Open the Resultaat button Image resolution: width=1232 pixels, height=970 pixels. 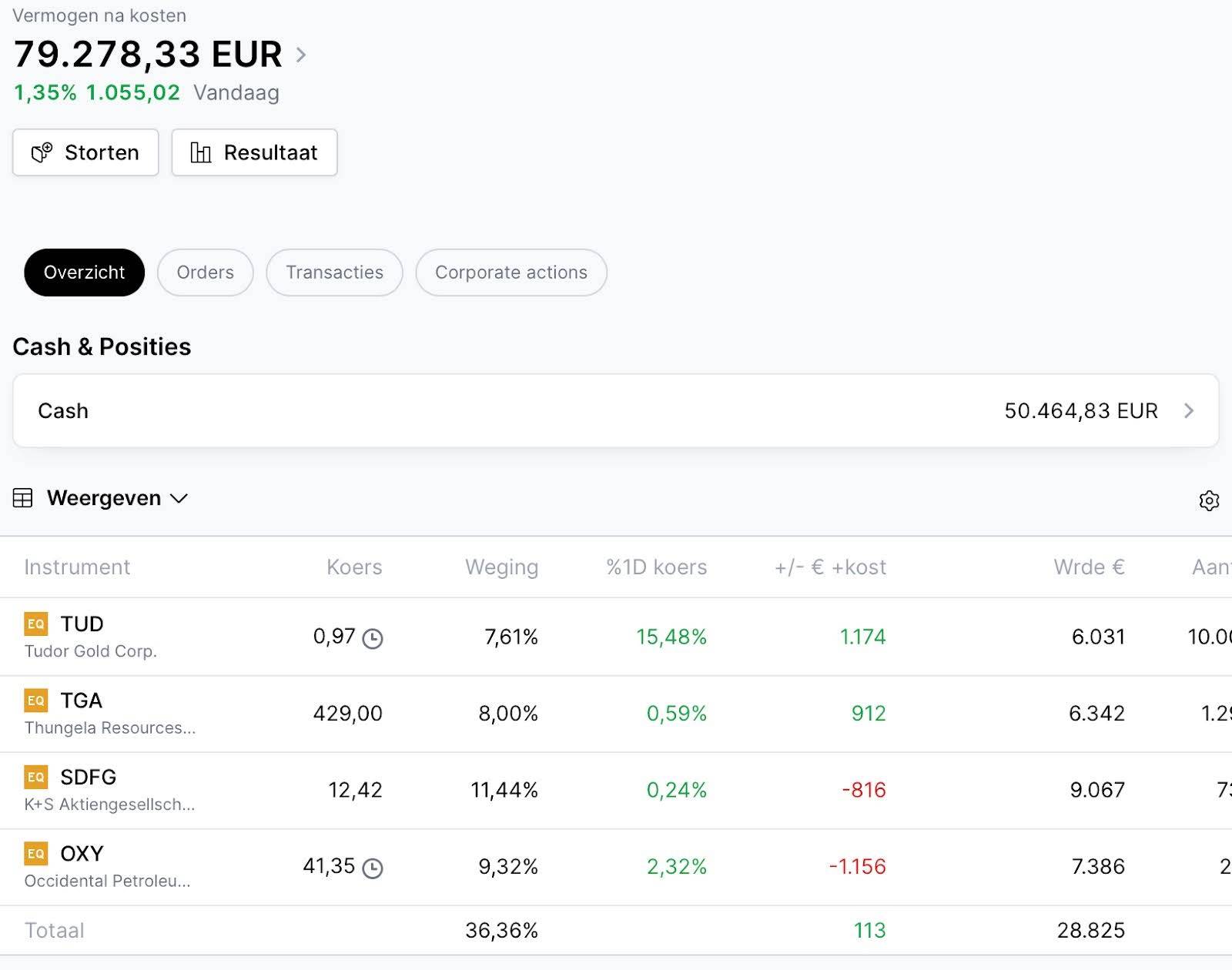click(x=254, y=152)
